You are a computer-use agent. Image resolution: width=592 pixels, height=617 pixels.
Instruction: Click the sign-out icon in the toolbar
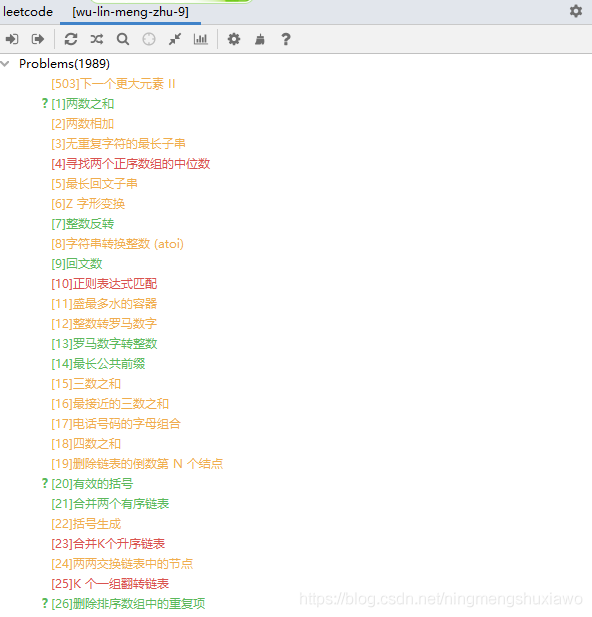coord(38,39)
